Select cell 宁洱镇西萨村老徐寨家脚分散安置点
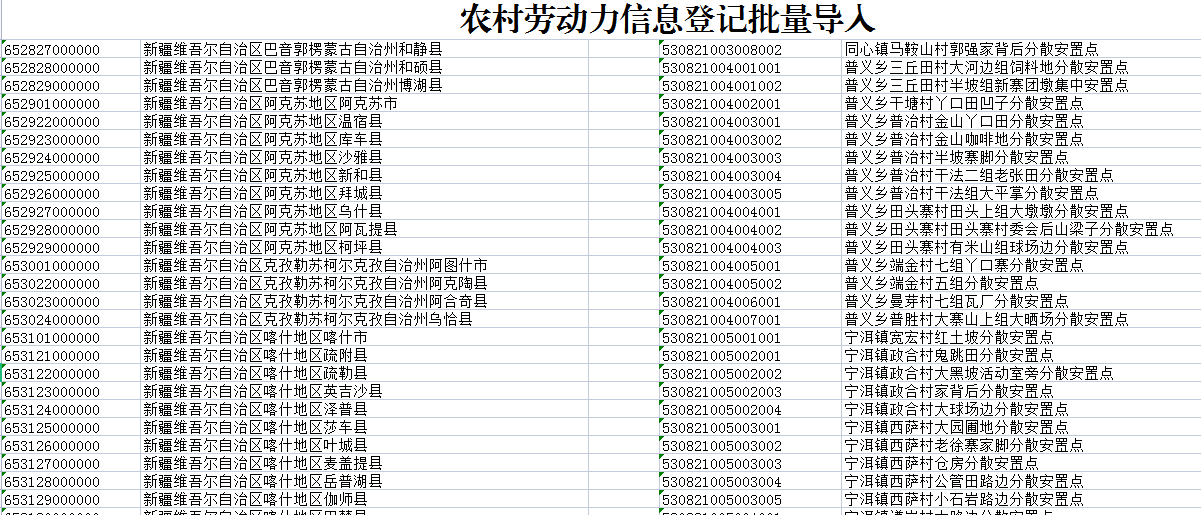 1021,446
